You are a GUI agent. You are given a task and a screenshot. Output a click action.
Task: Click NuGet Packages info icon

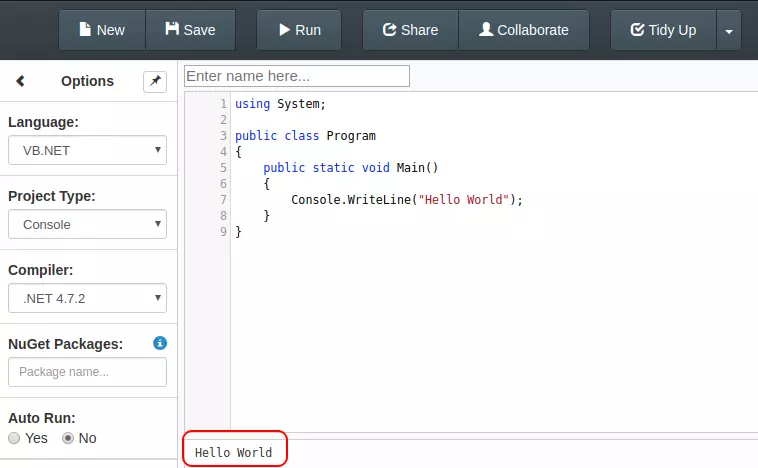pyautogui.click(x=159, y=343)
